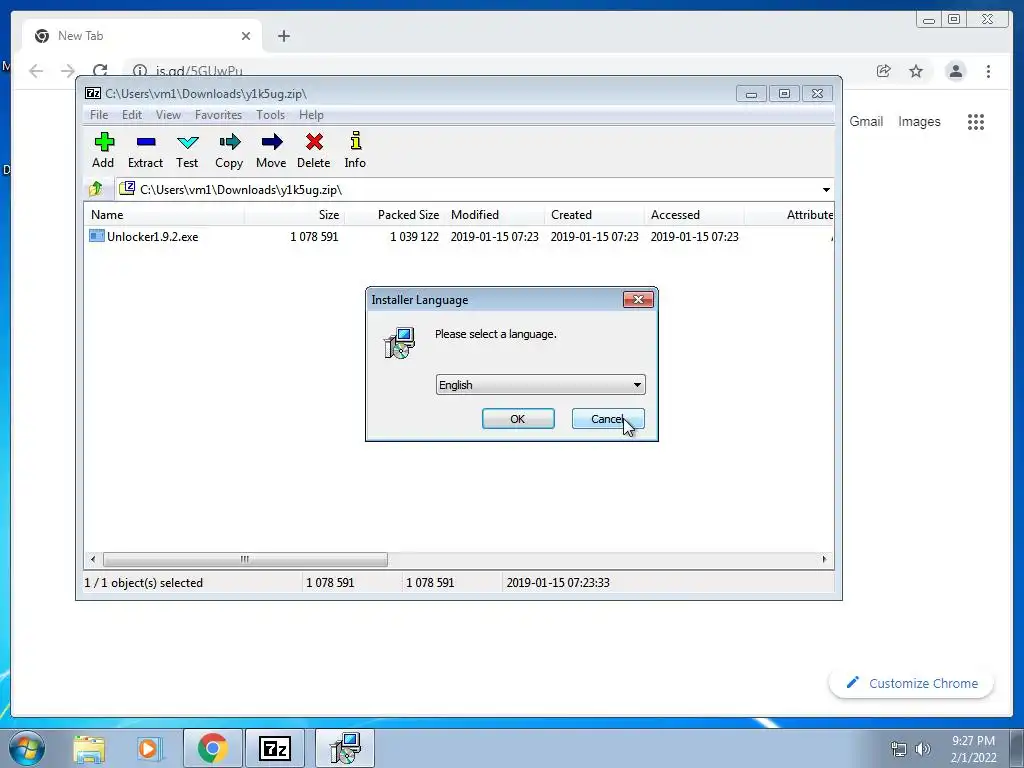Image resolution: width=1024 pixels, height=768 pixels.
Task: Open the View menu
Action: point(168,115)
